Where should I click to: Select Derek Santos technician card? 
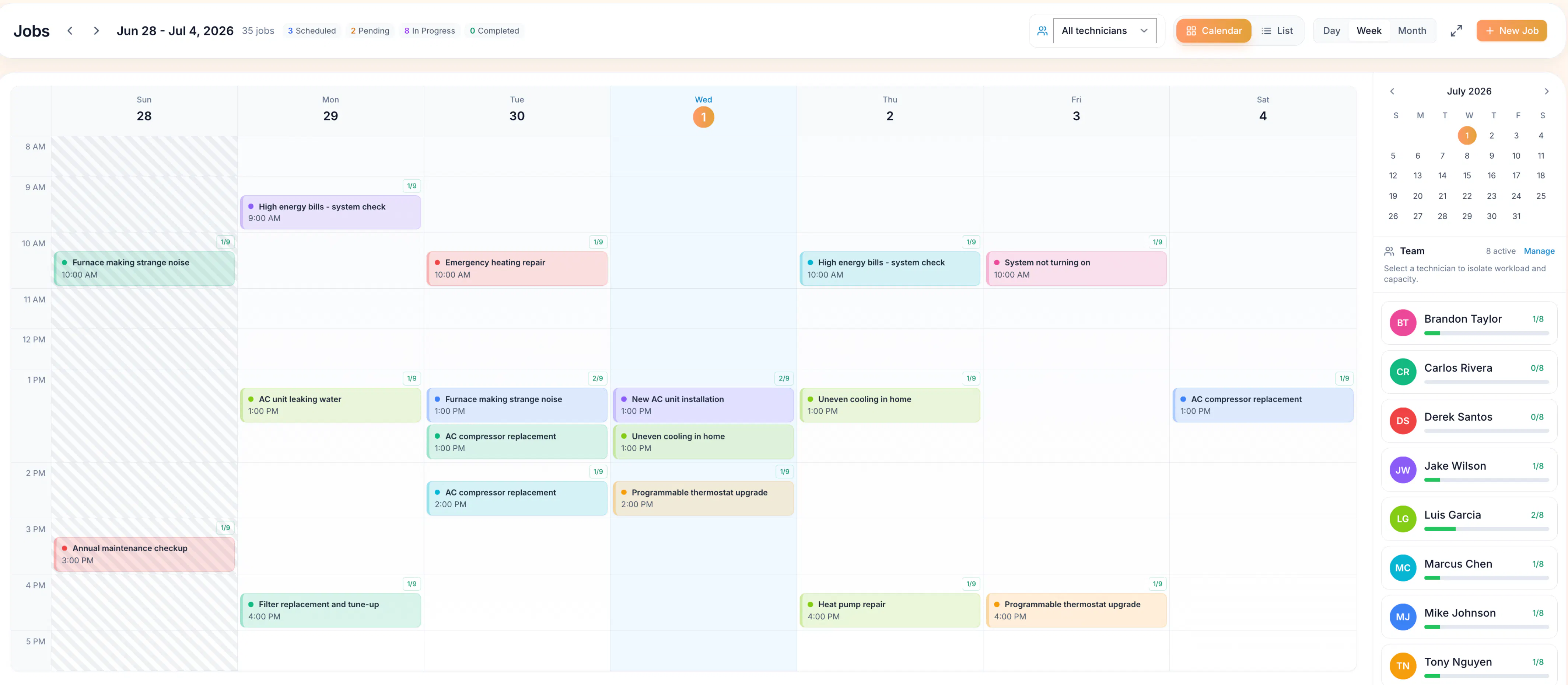[x=1469, y=421]
